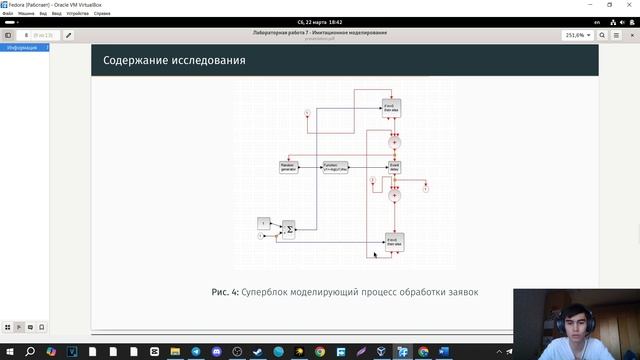Screen dimensions: 640x360
Task: Switch sidebar to bookmarks view
Action: coord(42,327)
